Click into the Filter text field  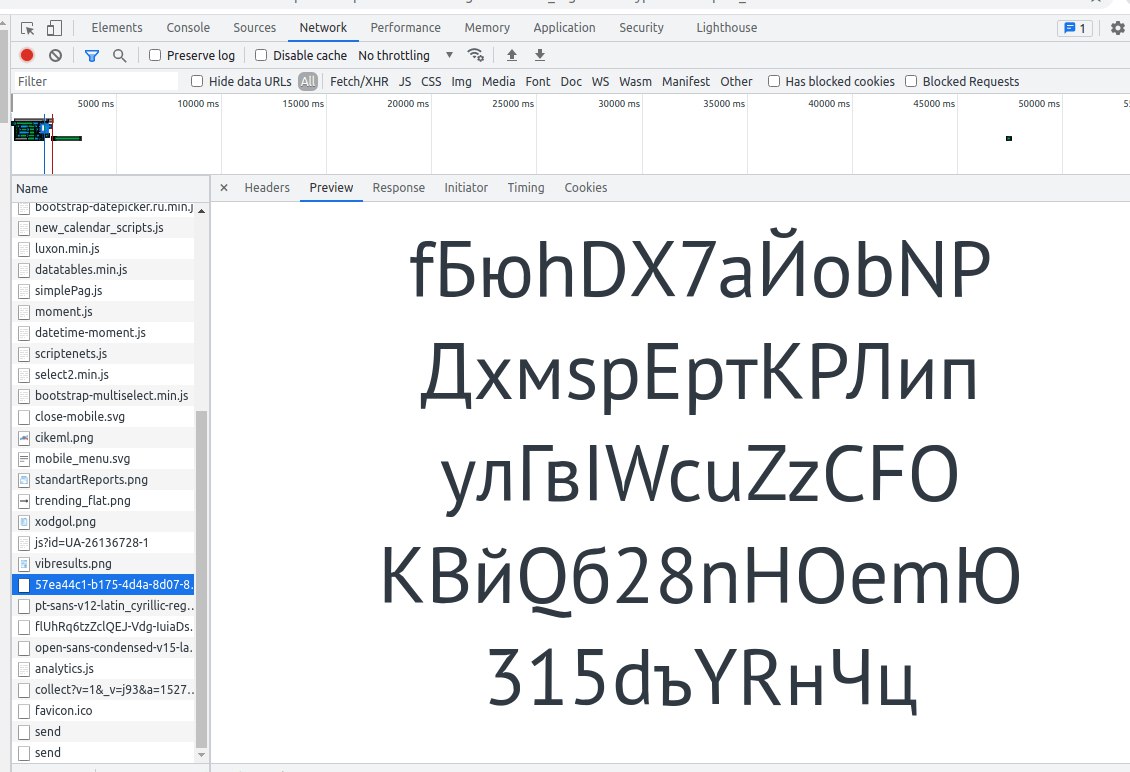(96, 81)
